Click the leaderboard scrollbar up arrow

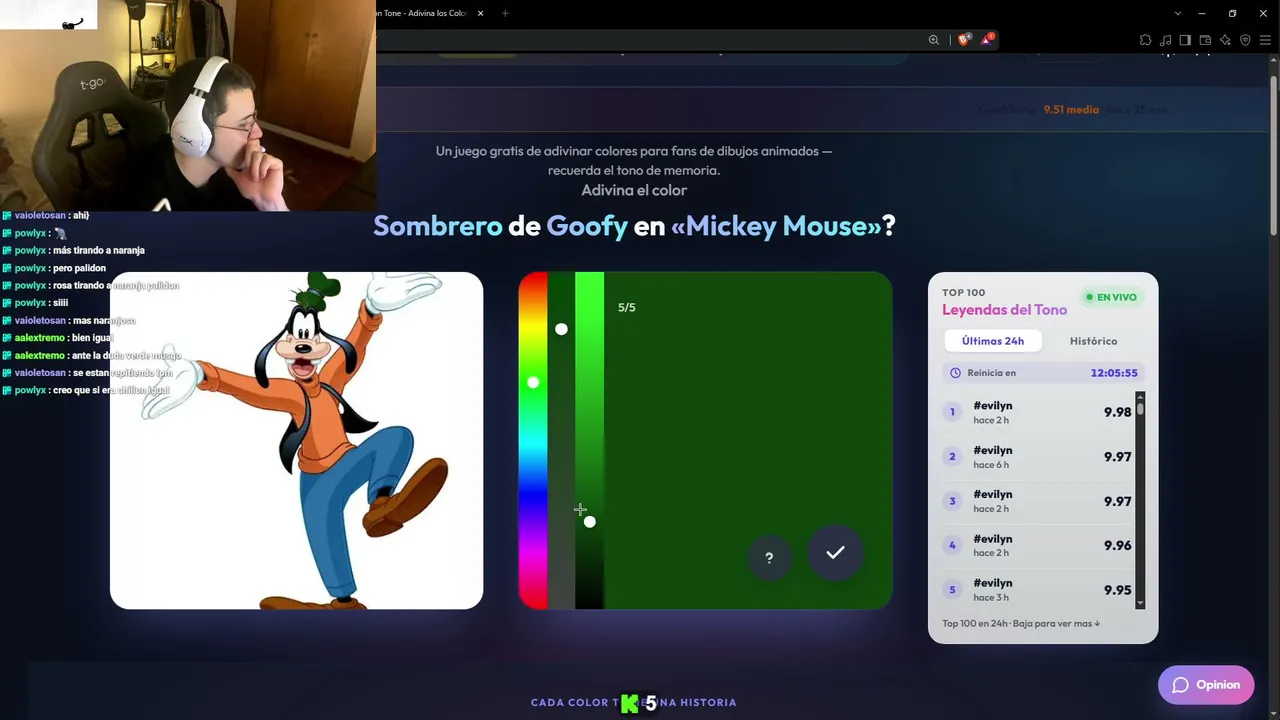coord(1140,397)
